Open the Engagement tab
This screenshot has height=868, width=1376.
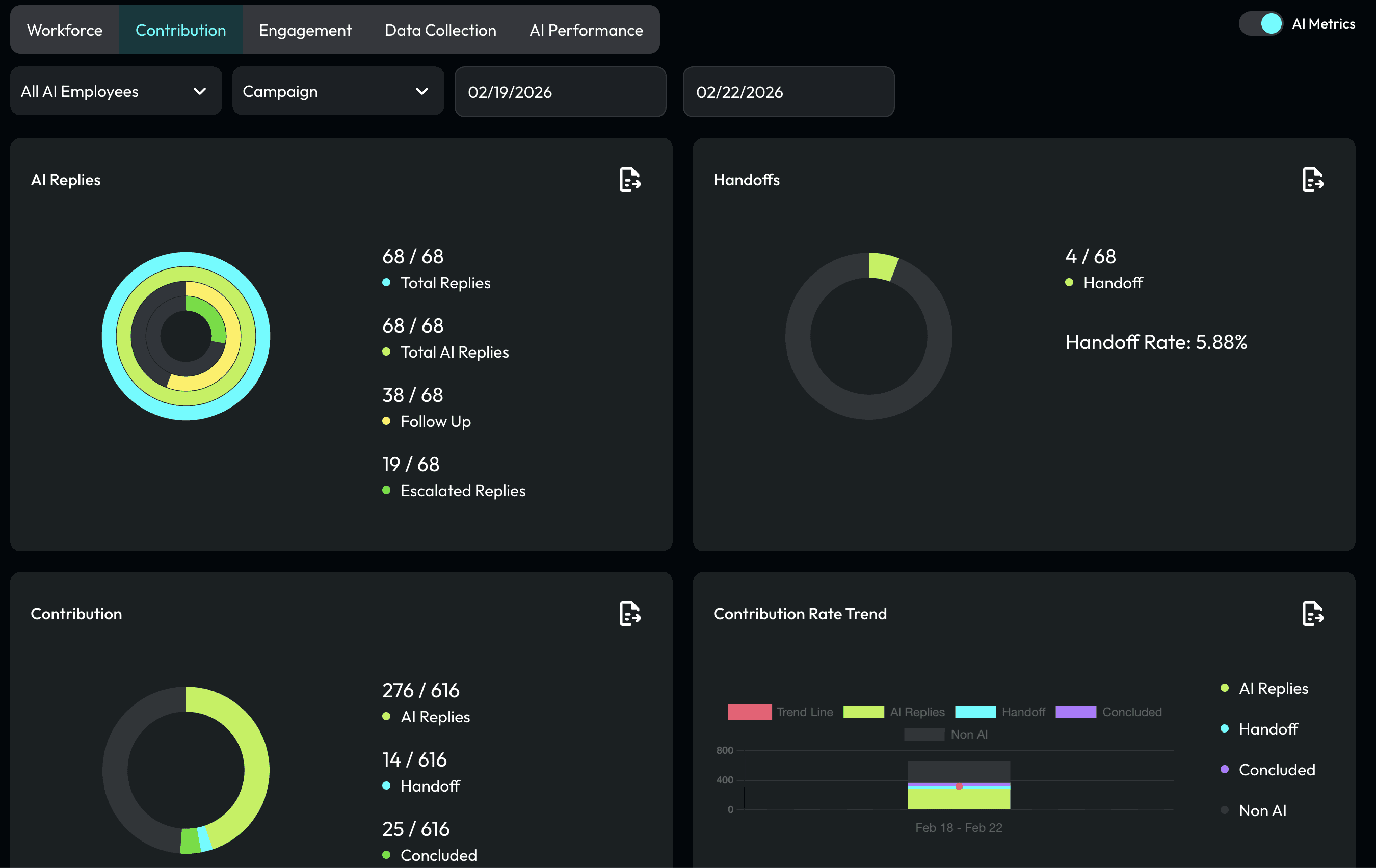[x=305, y=30]
